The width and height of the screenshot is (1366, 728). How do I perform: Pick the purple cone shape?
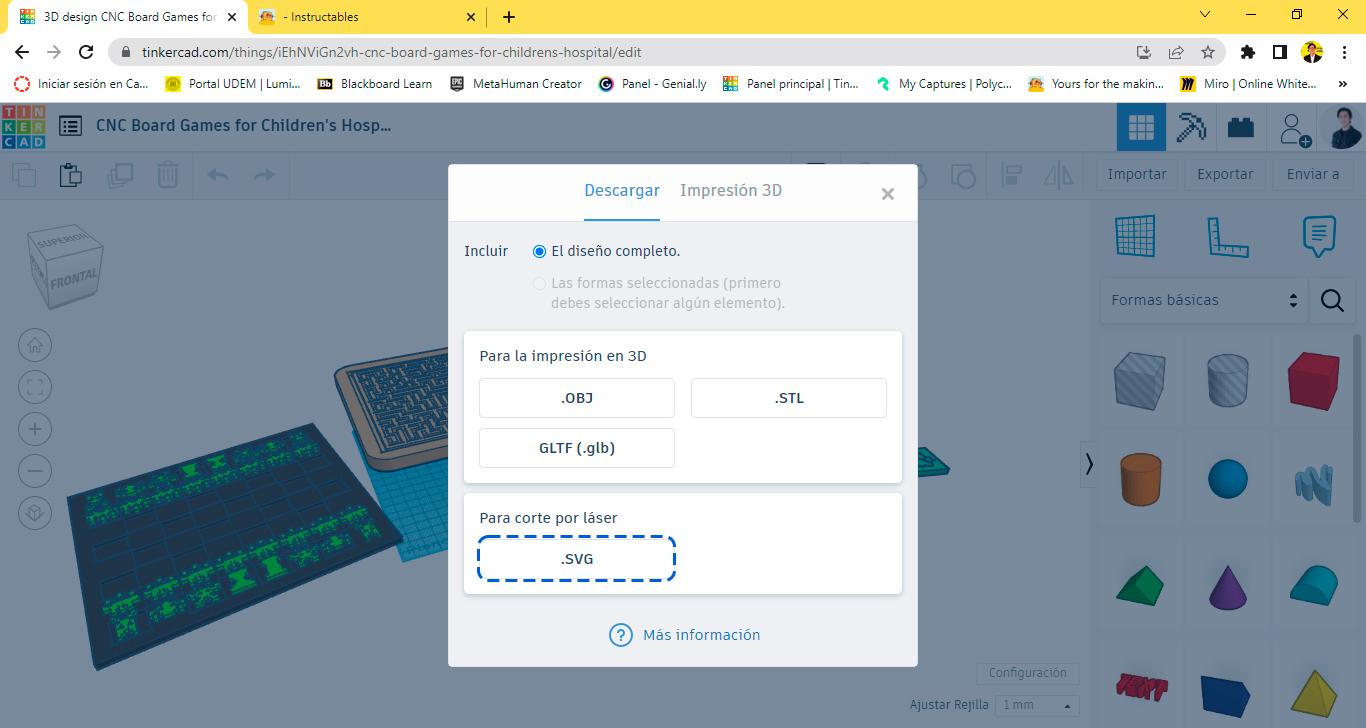pyautogui.click(x=1228, y=587)
